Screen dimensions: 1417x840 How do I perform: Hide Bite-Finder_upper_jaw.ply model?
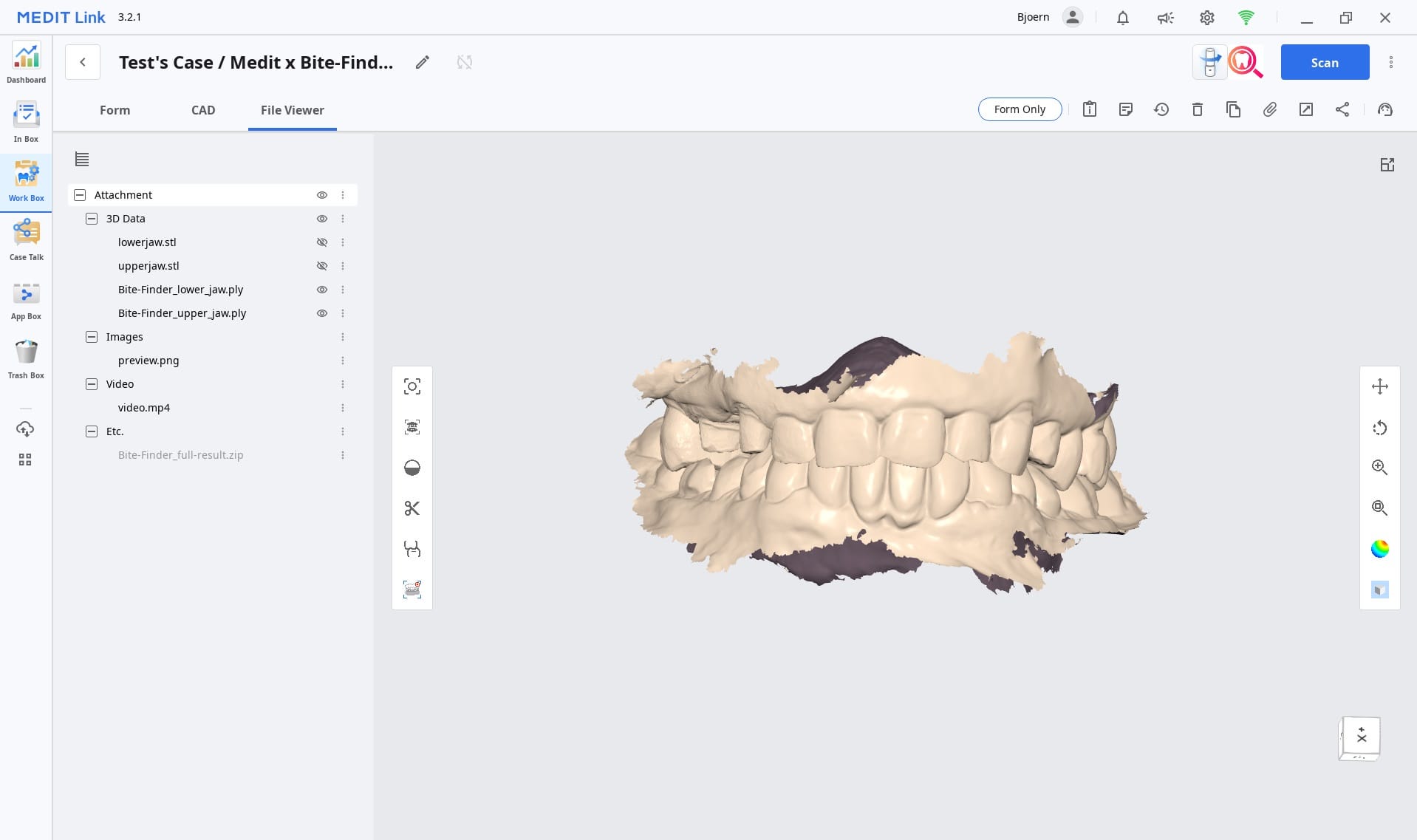pyautogui.click(x=322, y=313)
